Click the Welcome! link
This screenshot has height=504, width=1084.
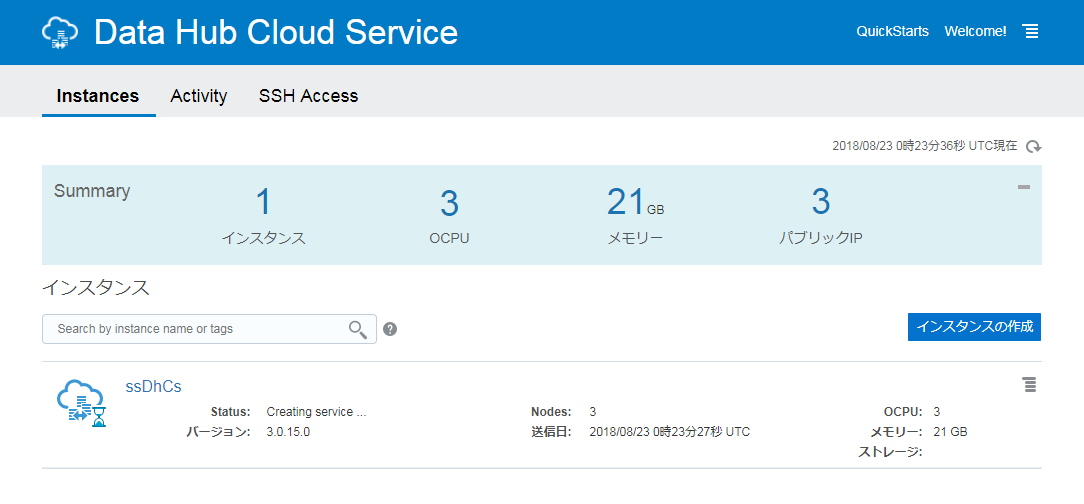click(975, 31)
